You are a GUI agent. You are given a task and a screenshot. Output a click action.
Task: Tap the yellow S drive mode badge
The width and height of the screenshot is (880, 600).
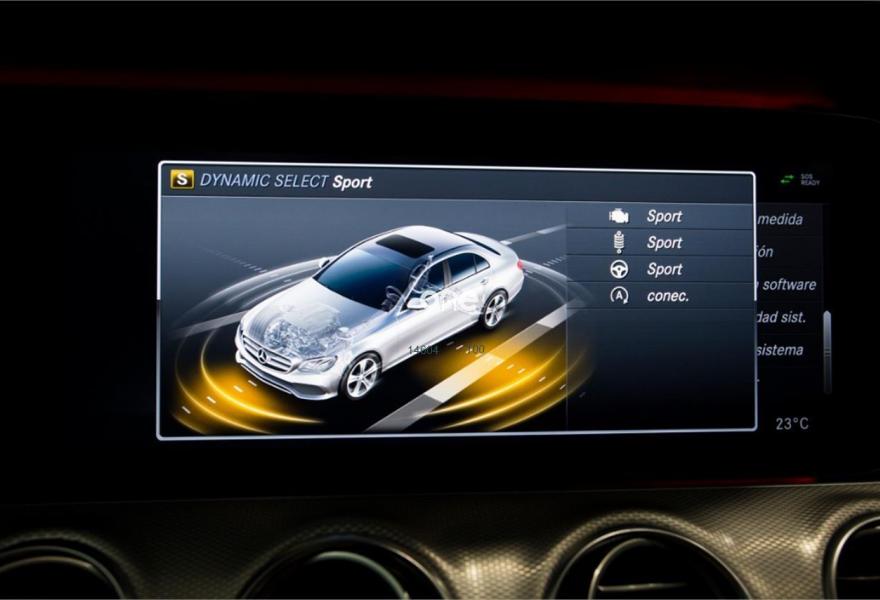182,180
